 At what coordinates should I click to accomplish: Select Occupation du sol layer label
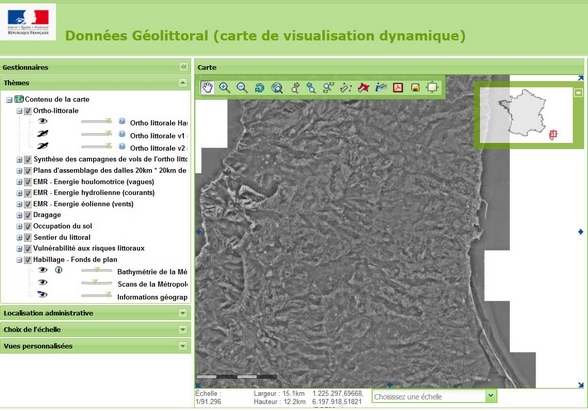coord(63,226)
